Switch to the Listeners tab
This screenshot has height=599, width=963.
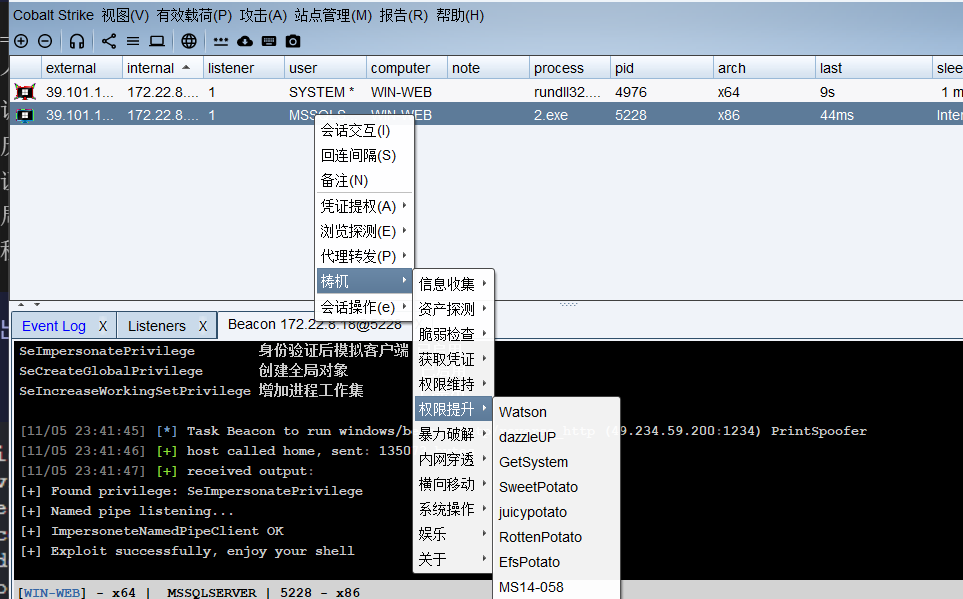pyautogui.click(x=157, y=326)
